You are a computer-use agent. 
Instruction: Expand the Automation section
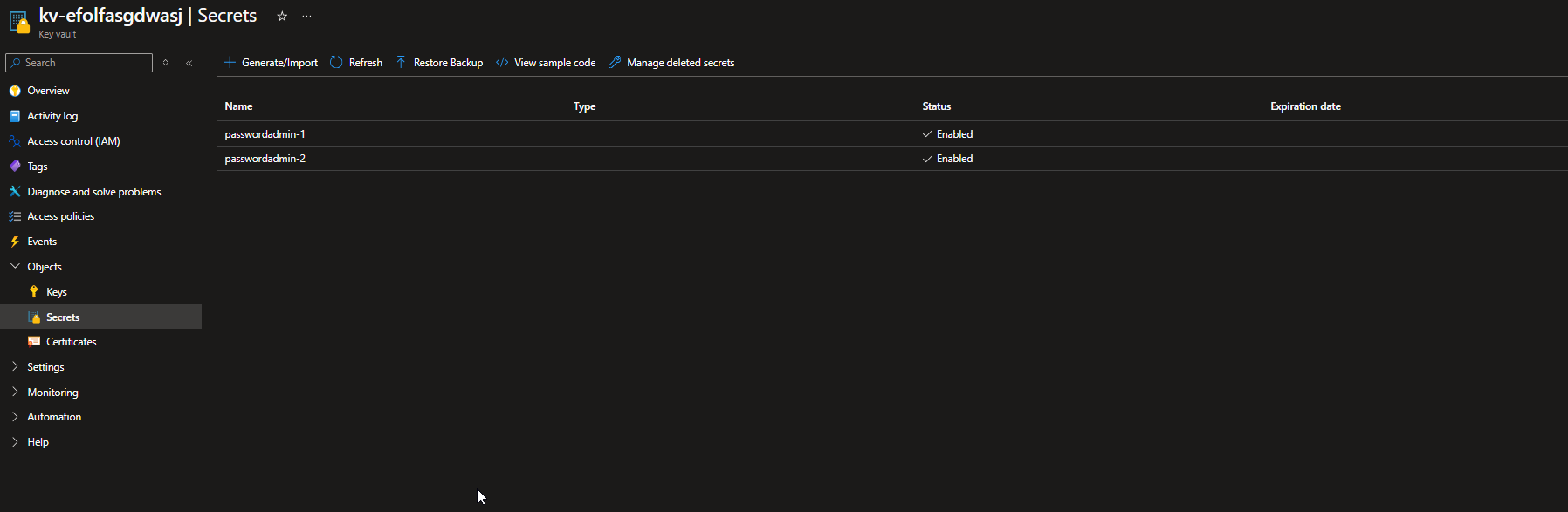15,417
